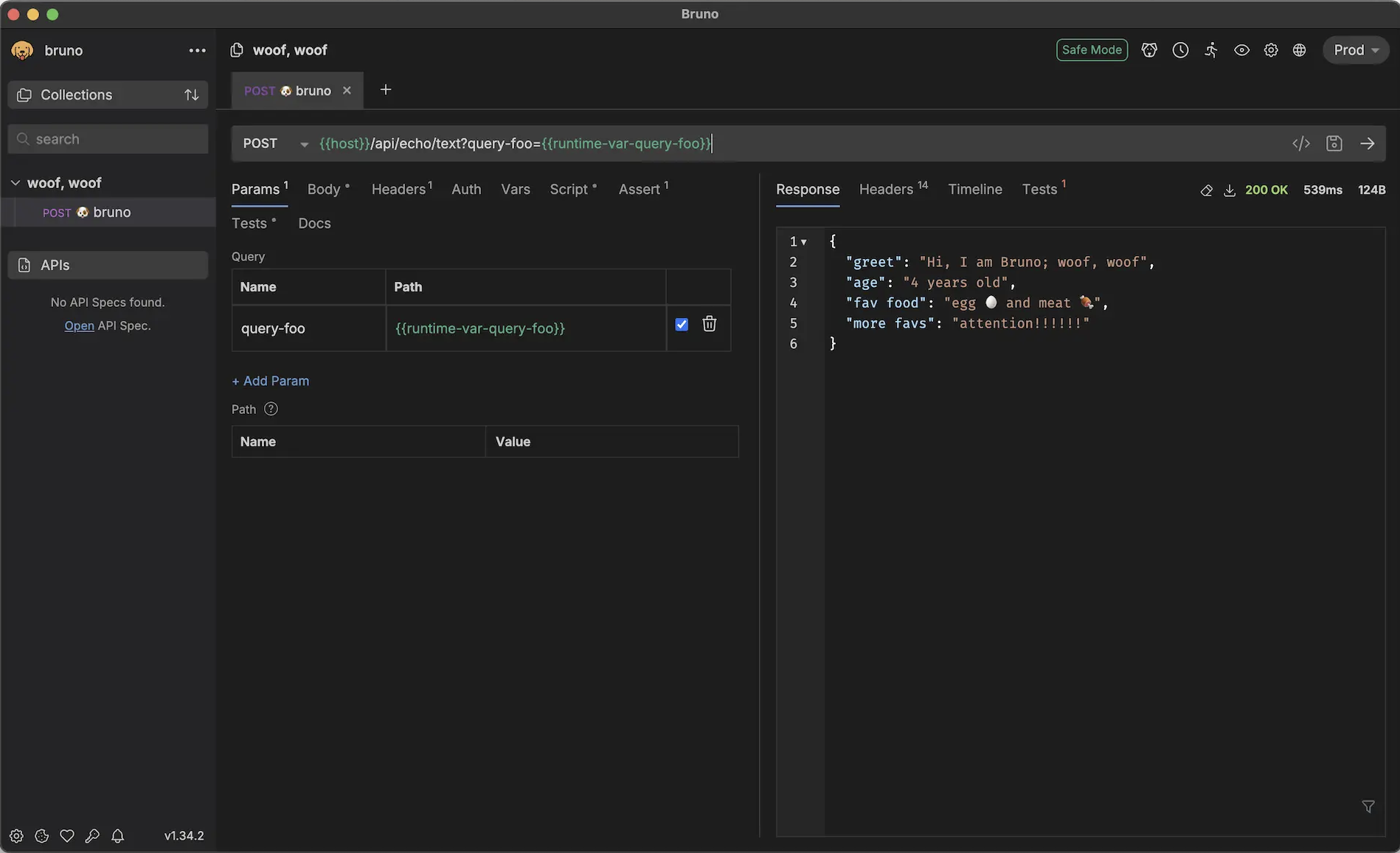Open the global environments globe icon
This screenshot has width=1400, height=853.
click(x=1299, y=50)
